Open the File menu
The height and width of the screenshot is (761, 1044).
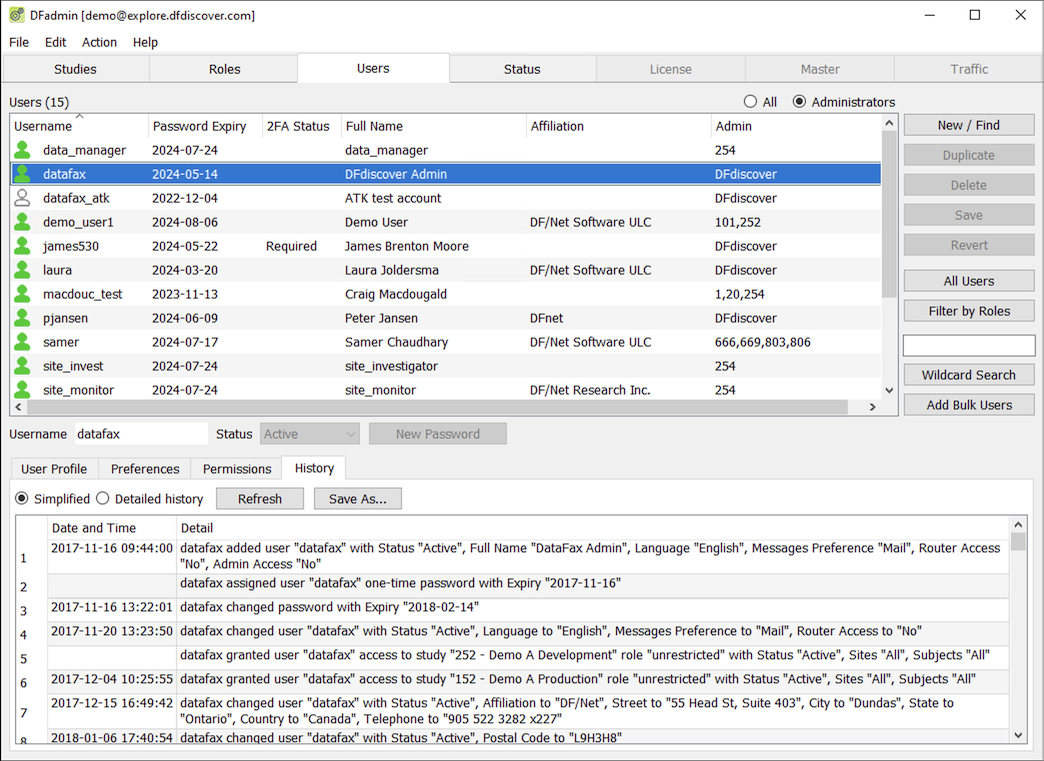coord(19,42)
